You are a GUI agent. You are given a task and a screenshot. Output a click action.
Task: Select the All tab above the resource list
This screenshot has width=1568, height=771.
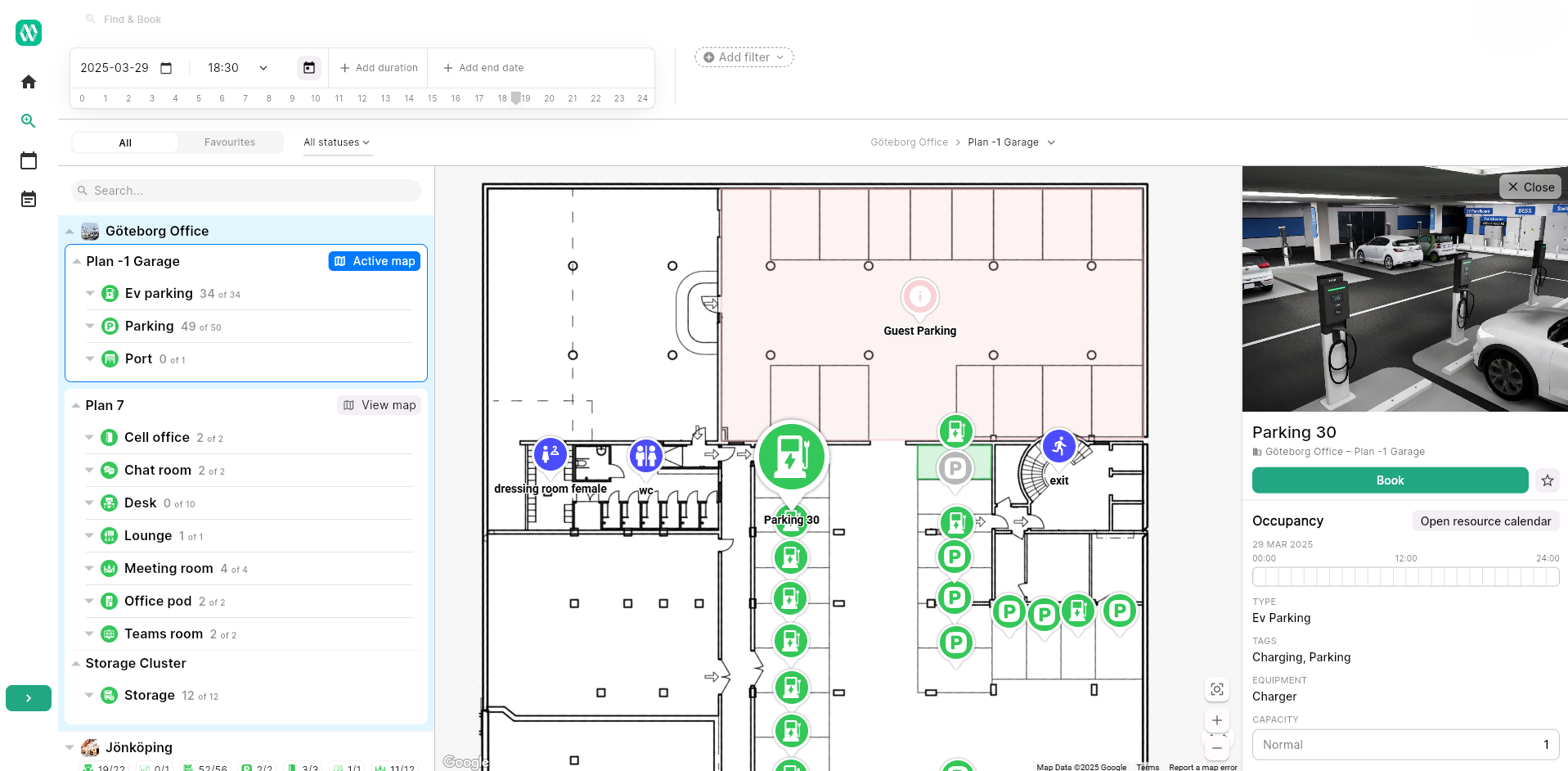click(x=124, y=142)
